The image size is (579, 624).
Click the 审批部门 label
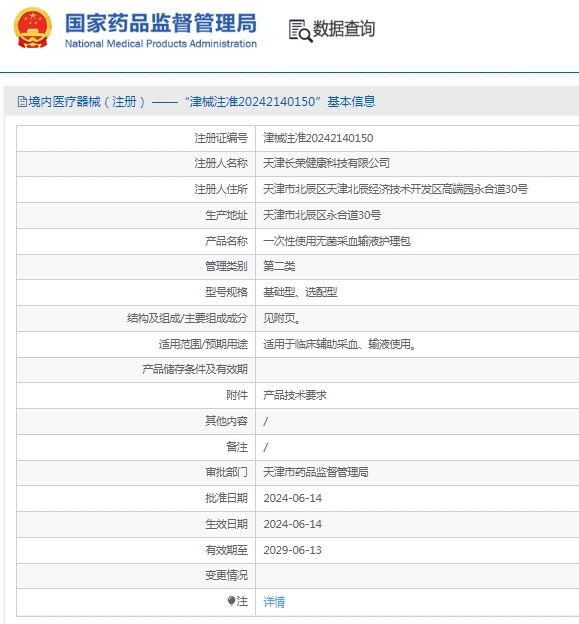coord(226,472)
